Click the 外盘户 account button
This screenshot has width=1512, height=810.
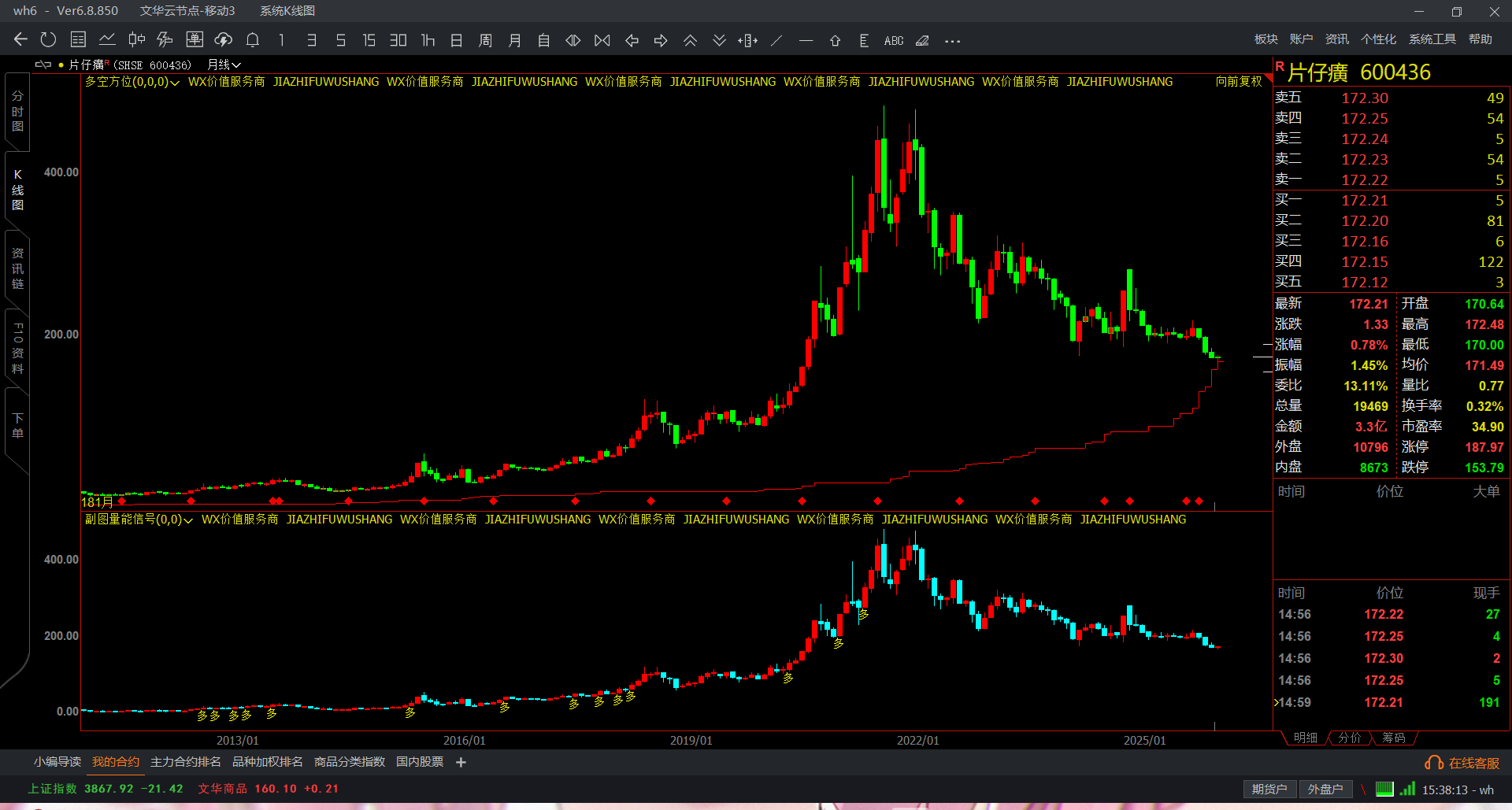[1325, 790]
